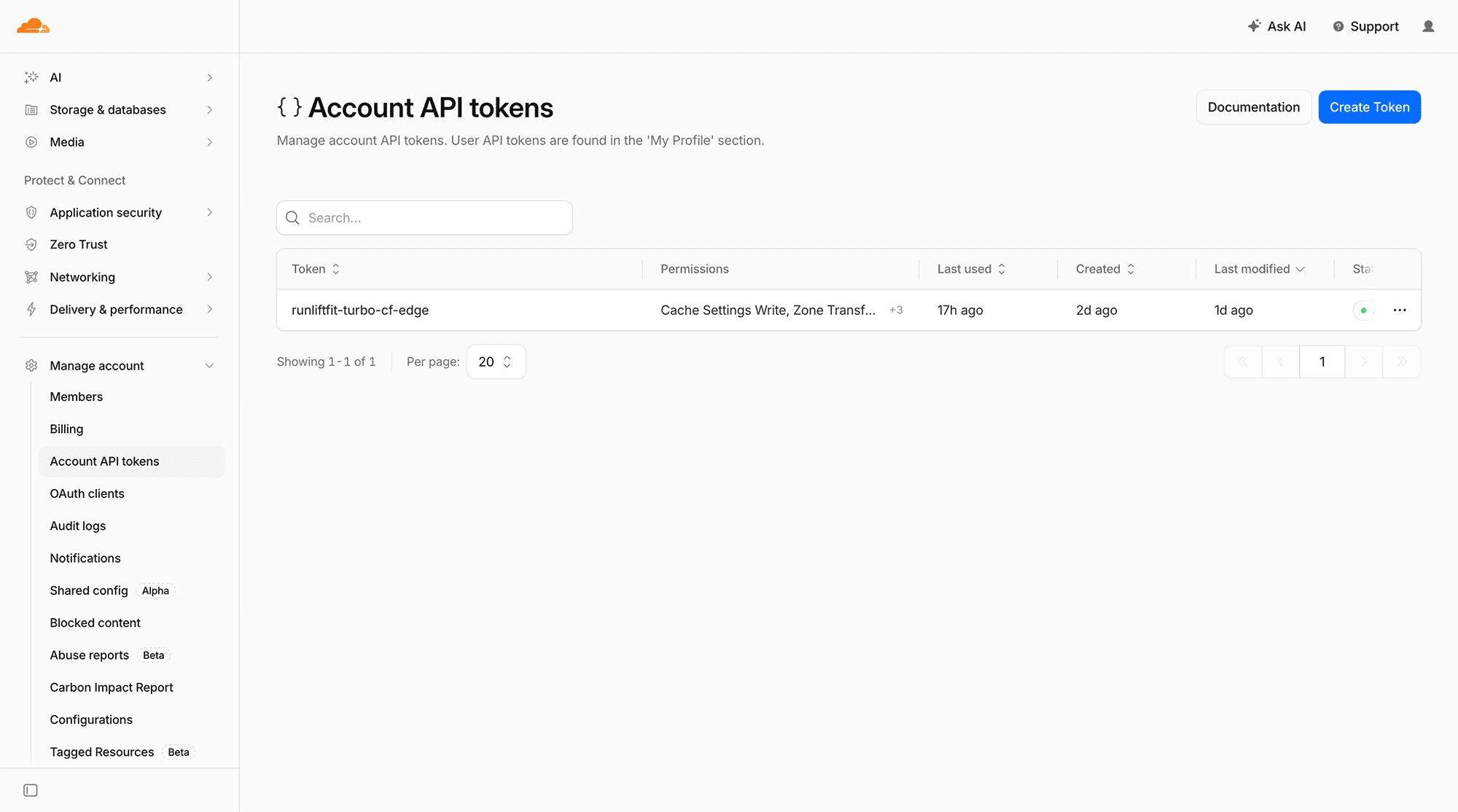Expand the AI menu chevron

[209, 77]
